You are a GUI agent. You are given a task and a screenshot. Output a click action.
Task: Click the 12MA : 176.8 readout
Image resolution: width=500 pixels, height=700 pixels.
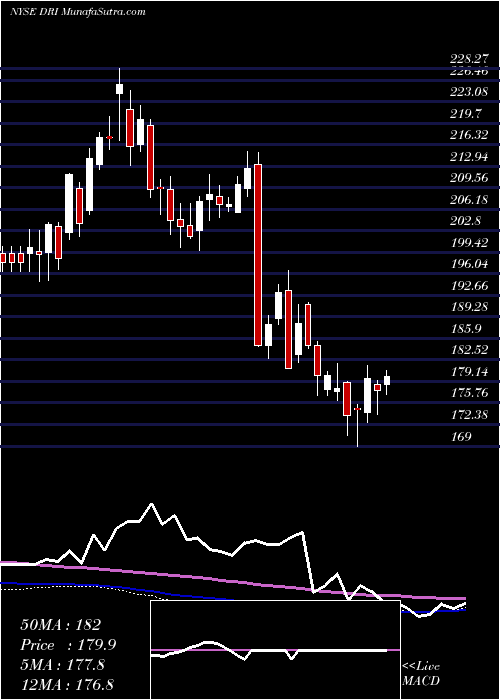[x=66, y=685]
